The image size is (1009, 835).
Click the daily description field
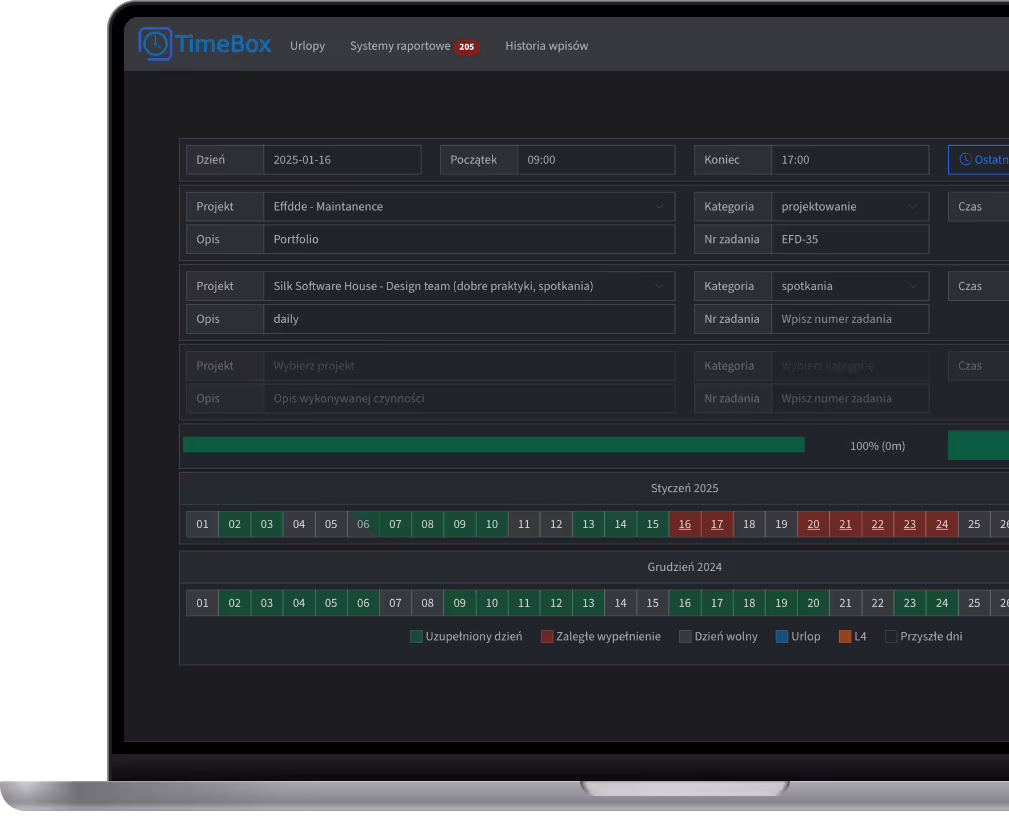(x=469, y=319)
